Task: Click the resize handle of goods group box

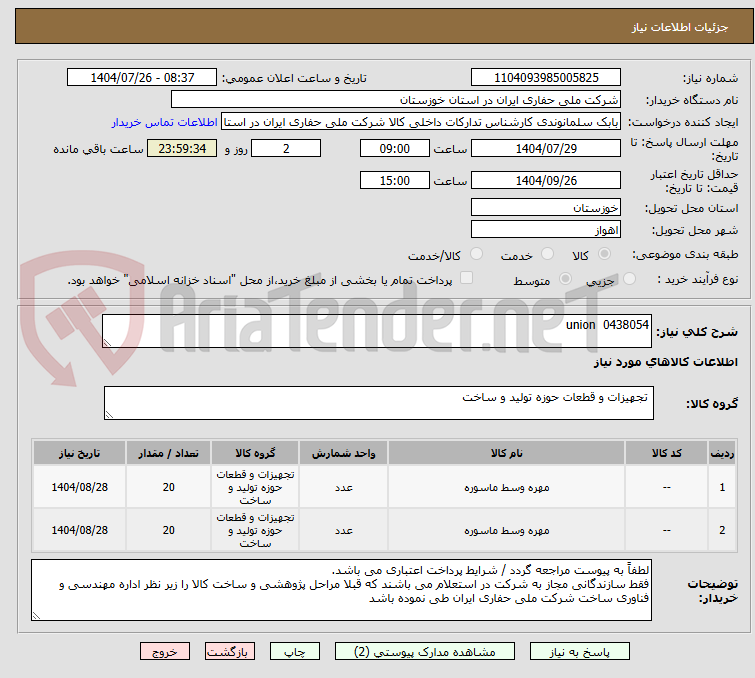Action: (x=109, y=415)
